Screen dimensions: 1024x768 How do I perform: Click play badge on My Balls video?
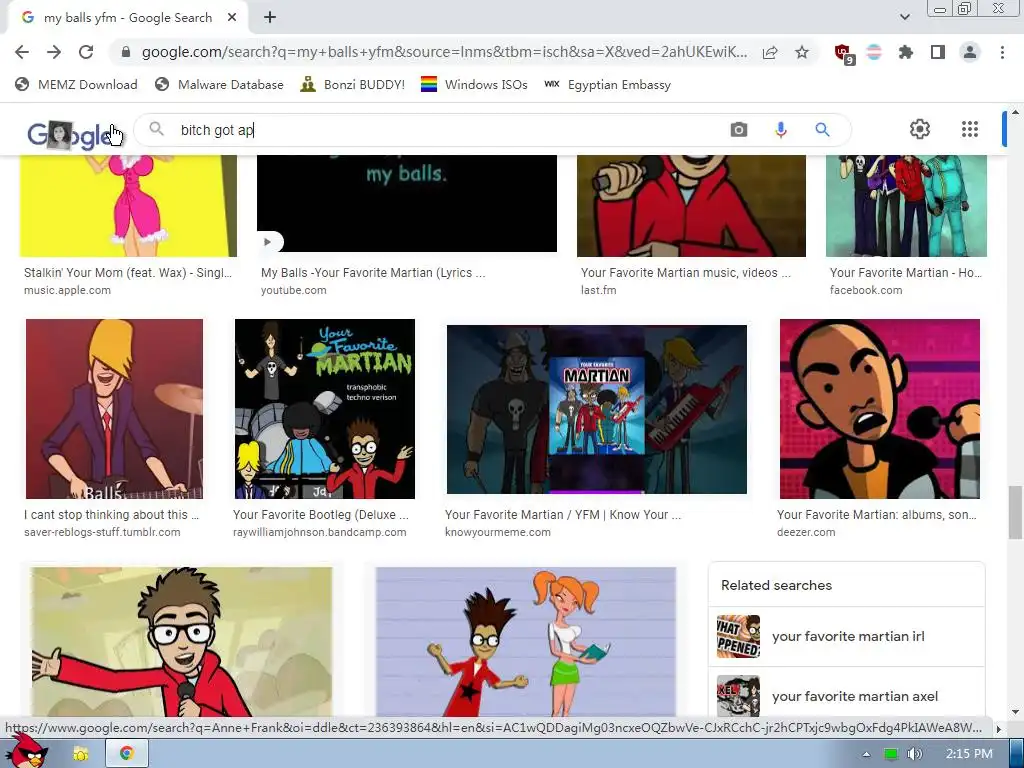click(270, 242)
